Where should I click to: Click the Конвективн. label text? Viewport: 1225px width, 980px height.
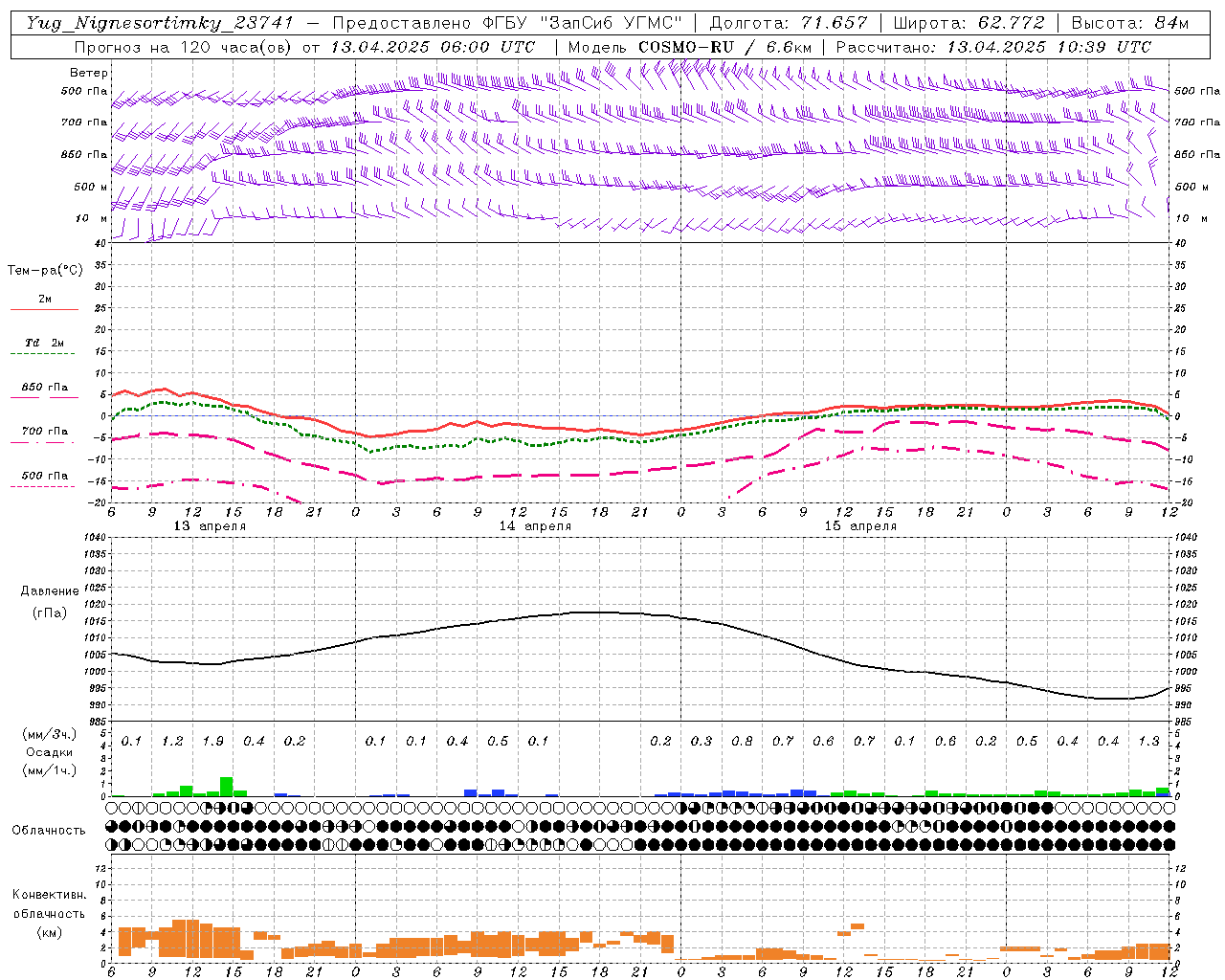[x=50, y=894]
